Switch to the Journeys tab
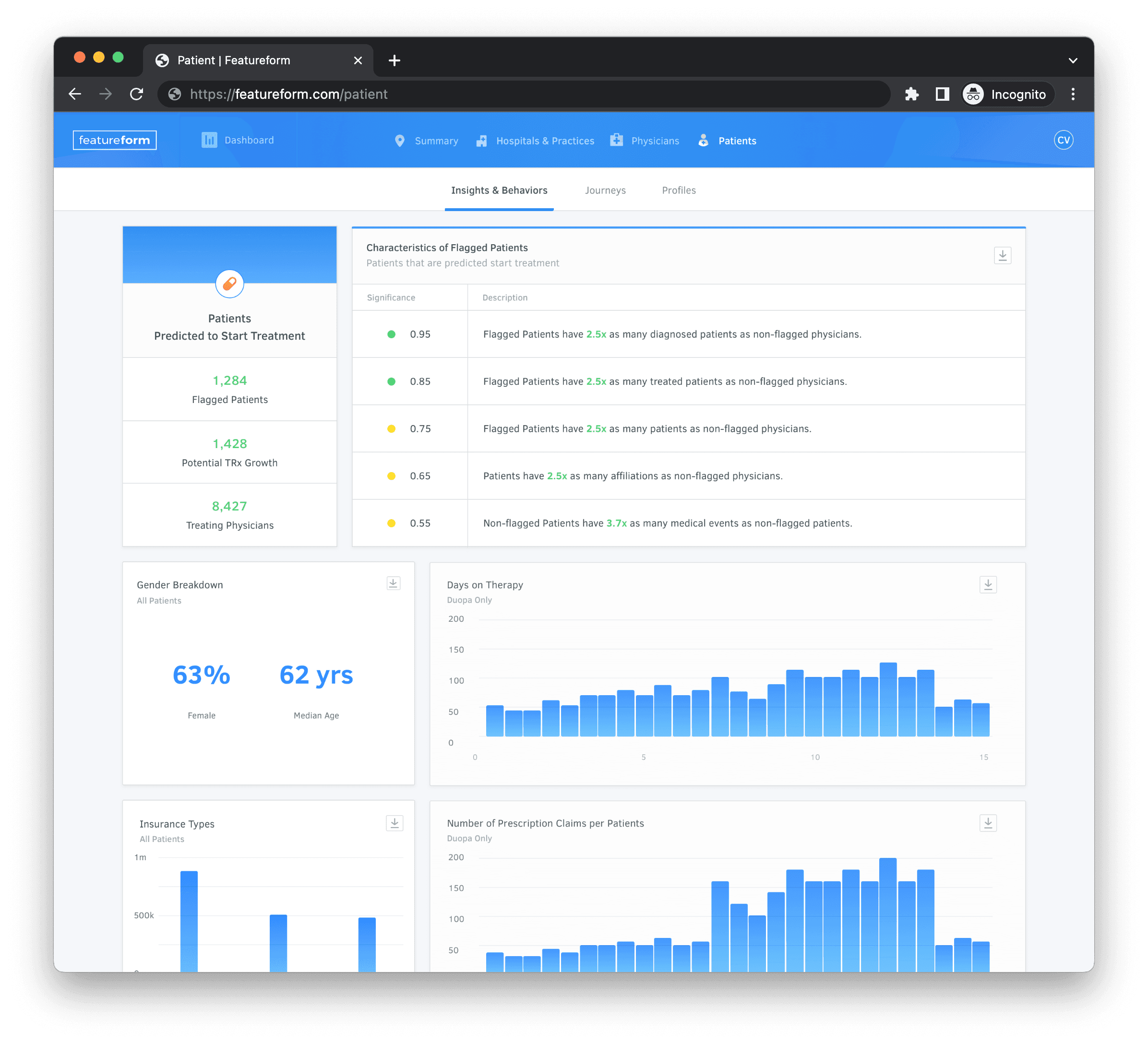 coord(605,190)
